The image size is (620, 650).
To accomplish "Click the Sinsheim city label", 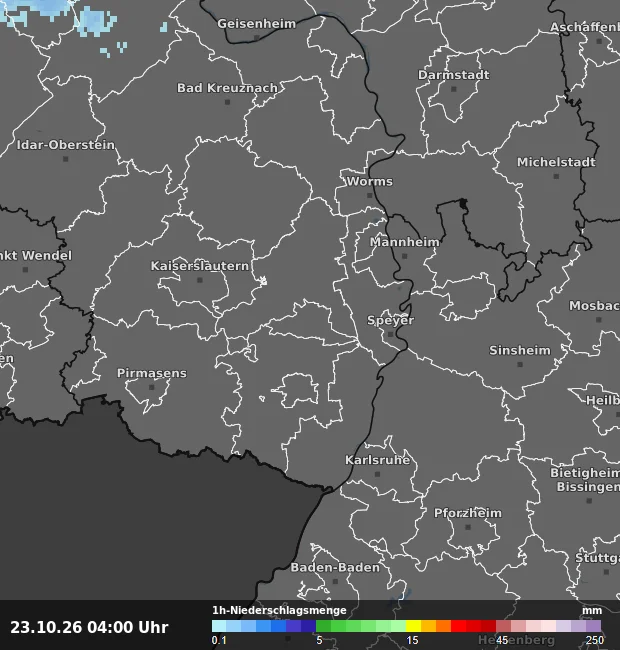I will click(520, 350).
